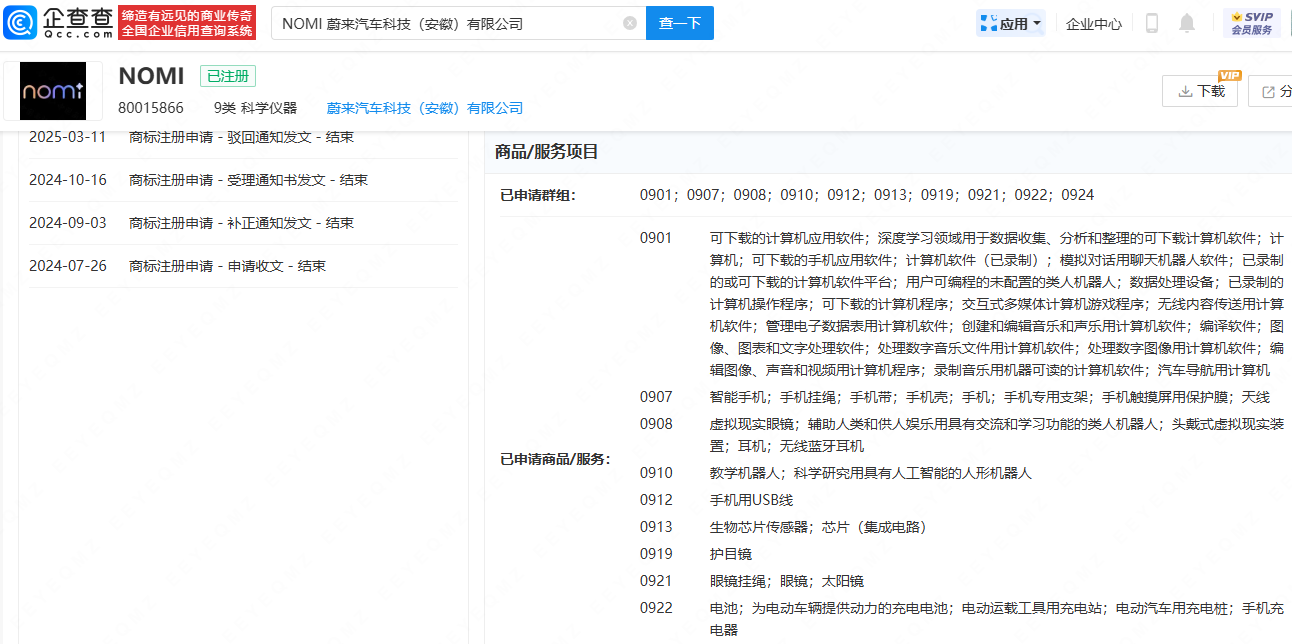Click the 查一下 search button
The width and height of the screenshot is (1292, 644).
pyautogui.click(x=680, y=23)
